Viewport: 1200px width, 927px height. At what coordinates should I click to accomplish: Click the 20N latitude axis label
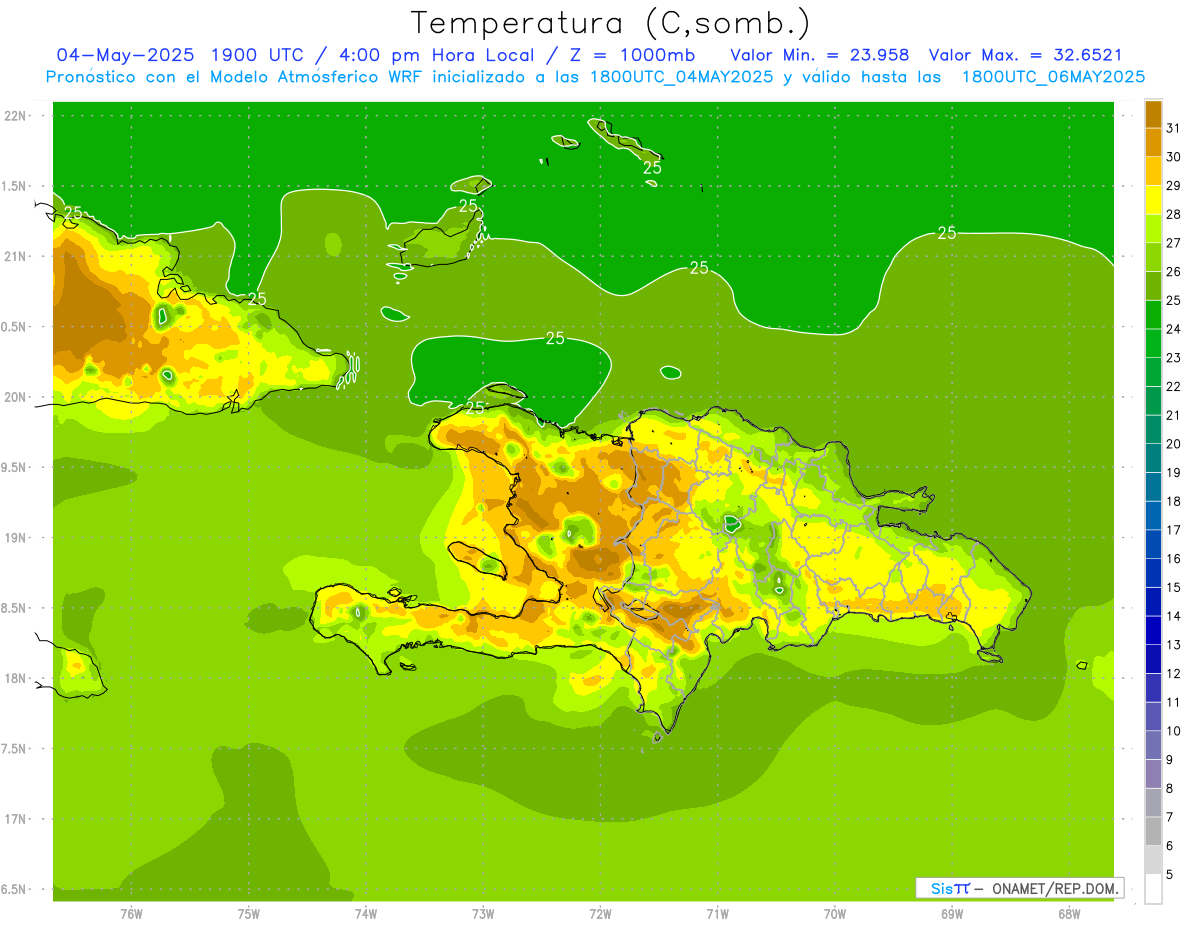(15, 397)
